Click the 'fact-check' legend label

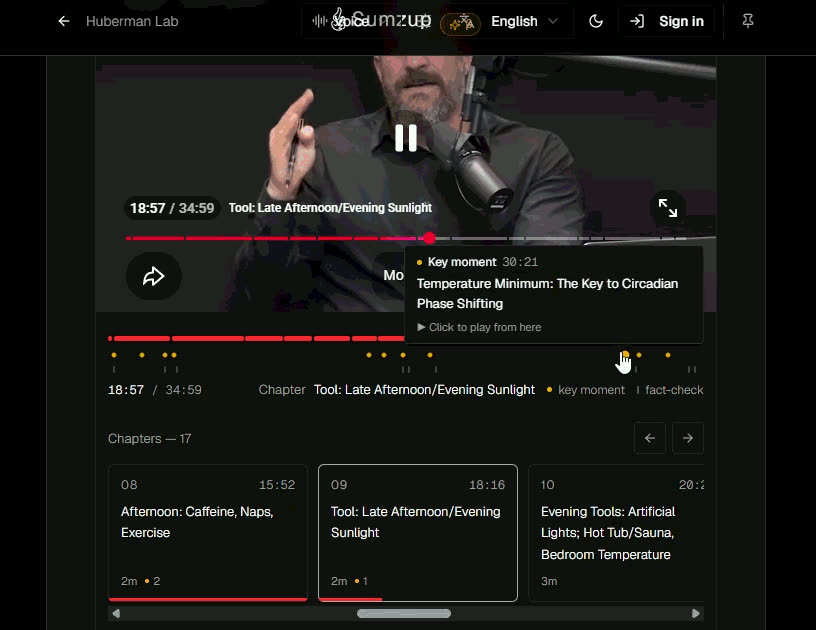[x=674, y=390]
